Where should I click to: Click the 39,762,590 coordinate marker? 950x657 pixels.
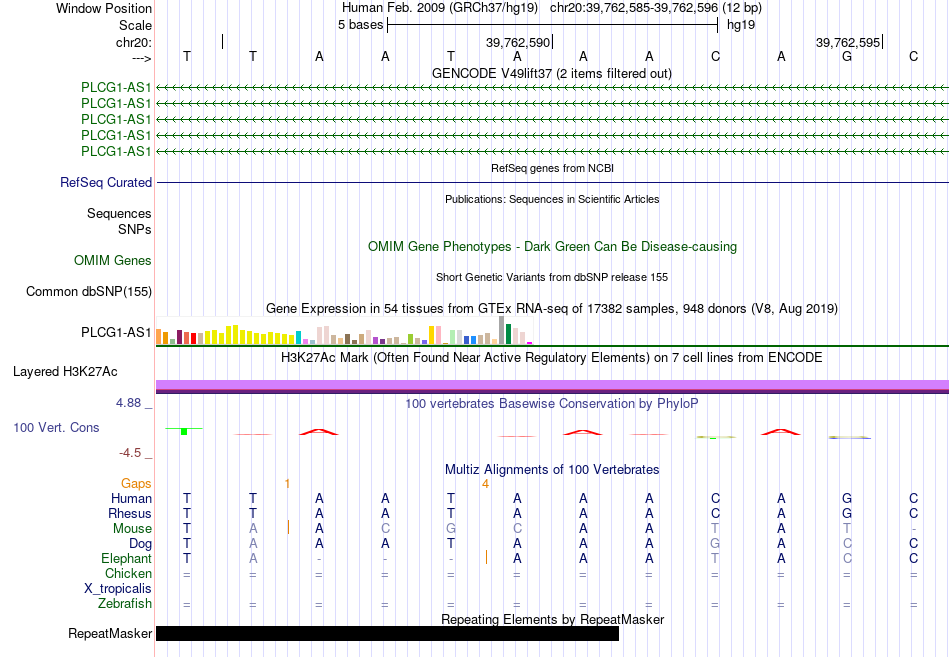pyautogui.click(x=517, y=42)
